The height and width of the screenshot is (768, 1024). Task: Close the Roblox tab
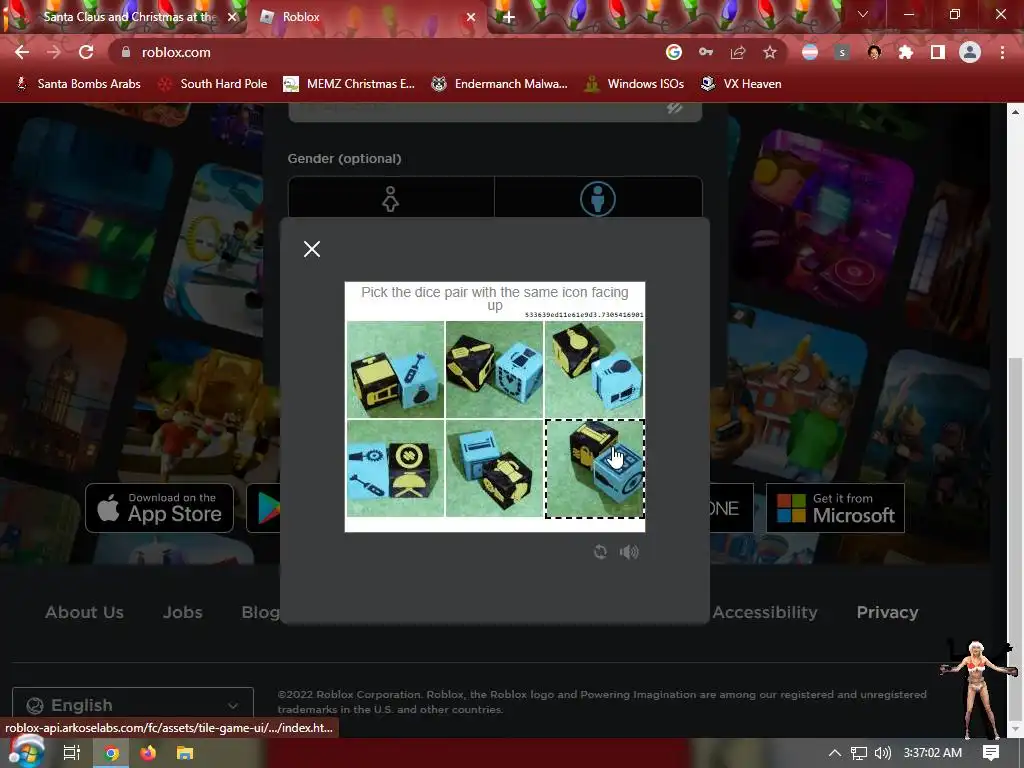tap(470, 17)
